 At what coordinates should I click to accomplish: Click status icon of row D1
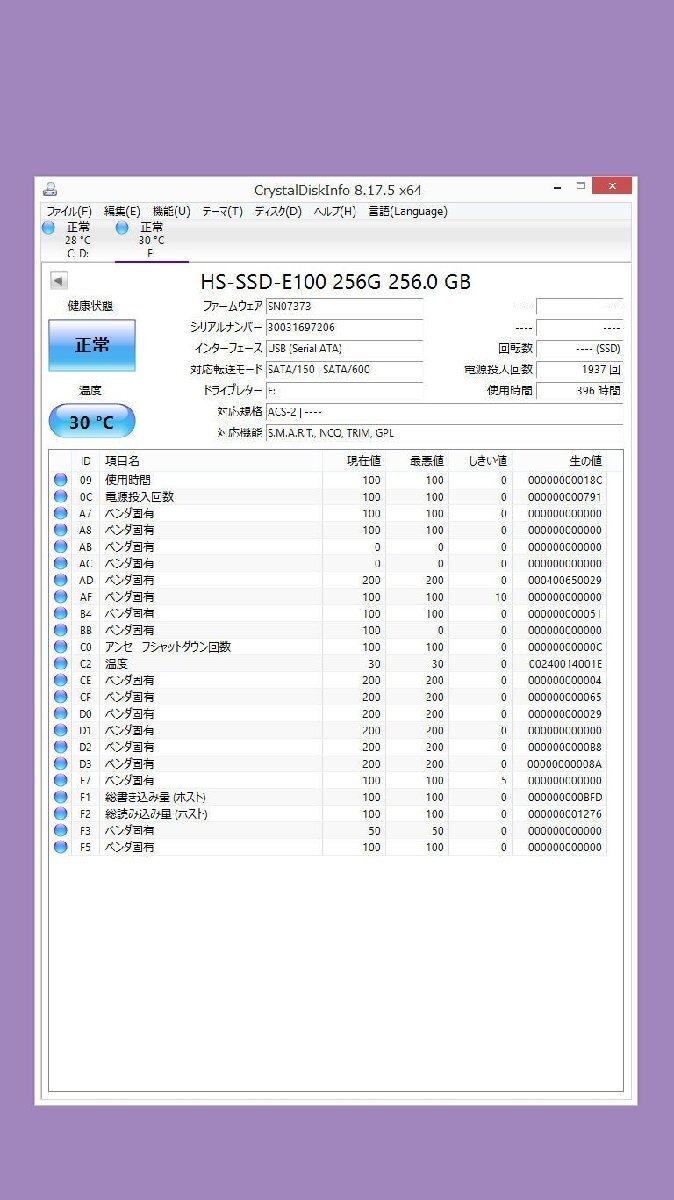(61, 730)
